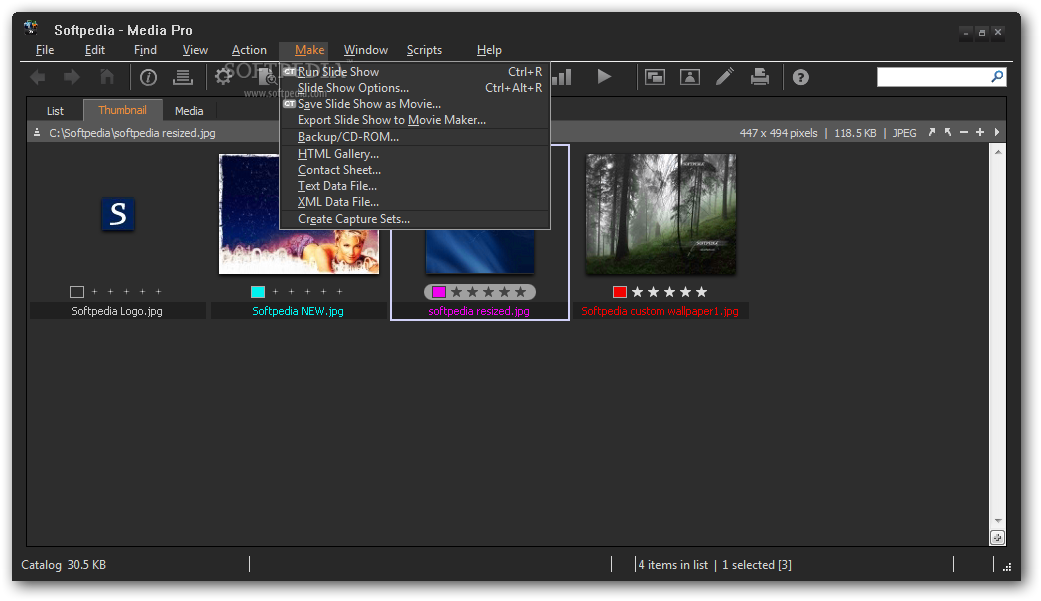Go to the home icon

107,77
